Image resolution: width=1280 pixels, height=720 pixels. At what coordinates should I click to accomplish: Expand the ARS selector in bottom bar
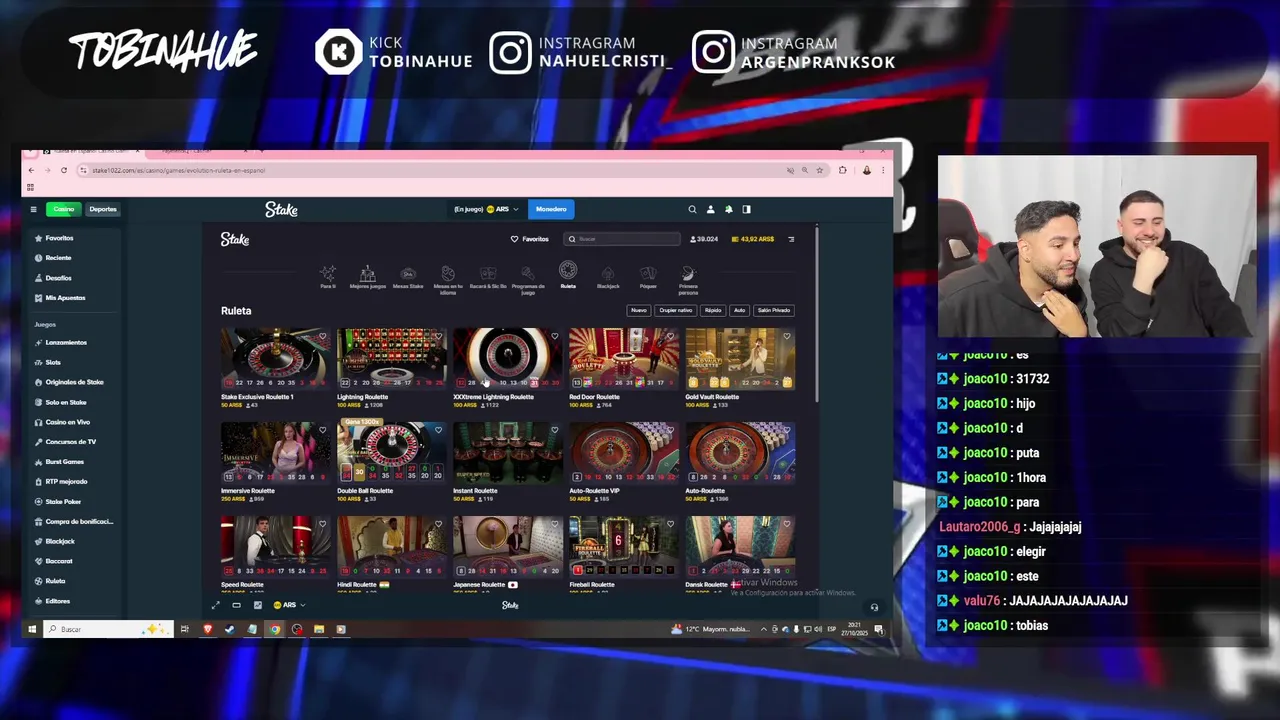pyautogui.click(x=290, y=605)
